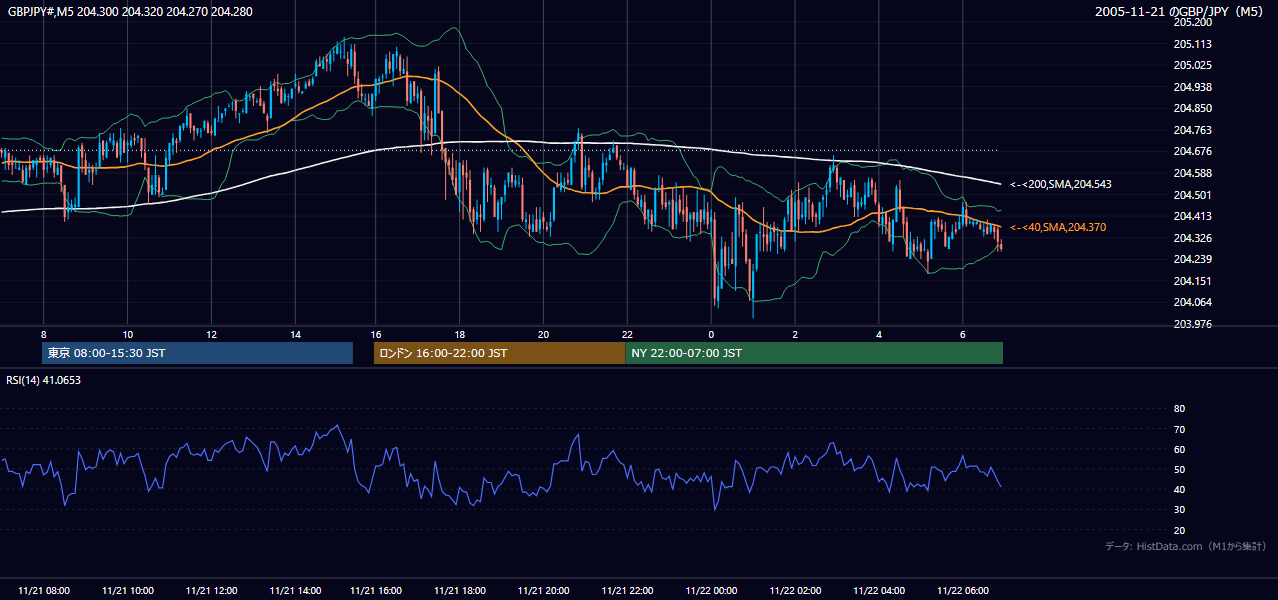Click the 204.938 price axis label
The width and height of the screenshot is (1278, 600).
(x=1193, y=87)
